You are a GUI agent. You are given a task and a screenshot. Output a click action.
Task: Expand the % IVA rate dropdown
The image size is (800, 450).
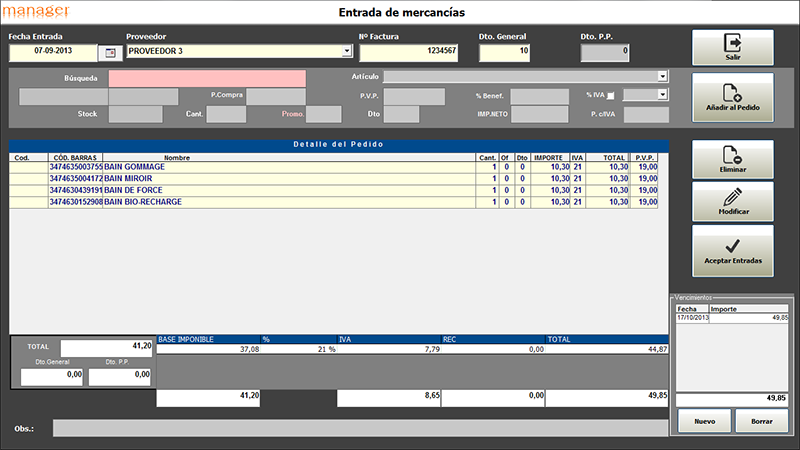pos(662,95)
